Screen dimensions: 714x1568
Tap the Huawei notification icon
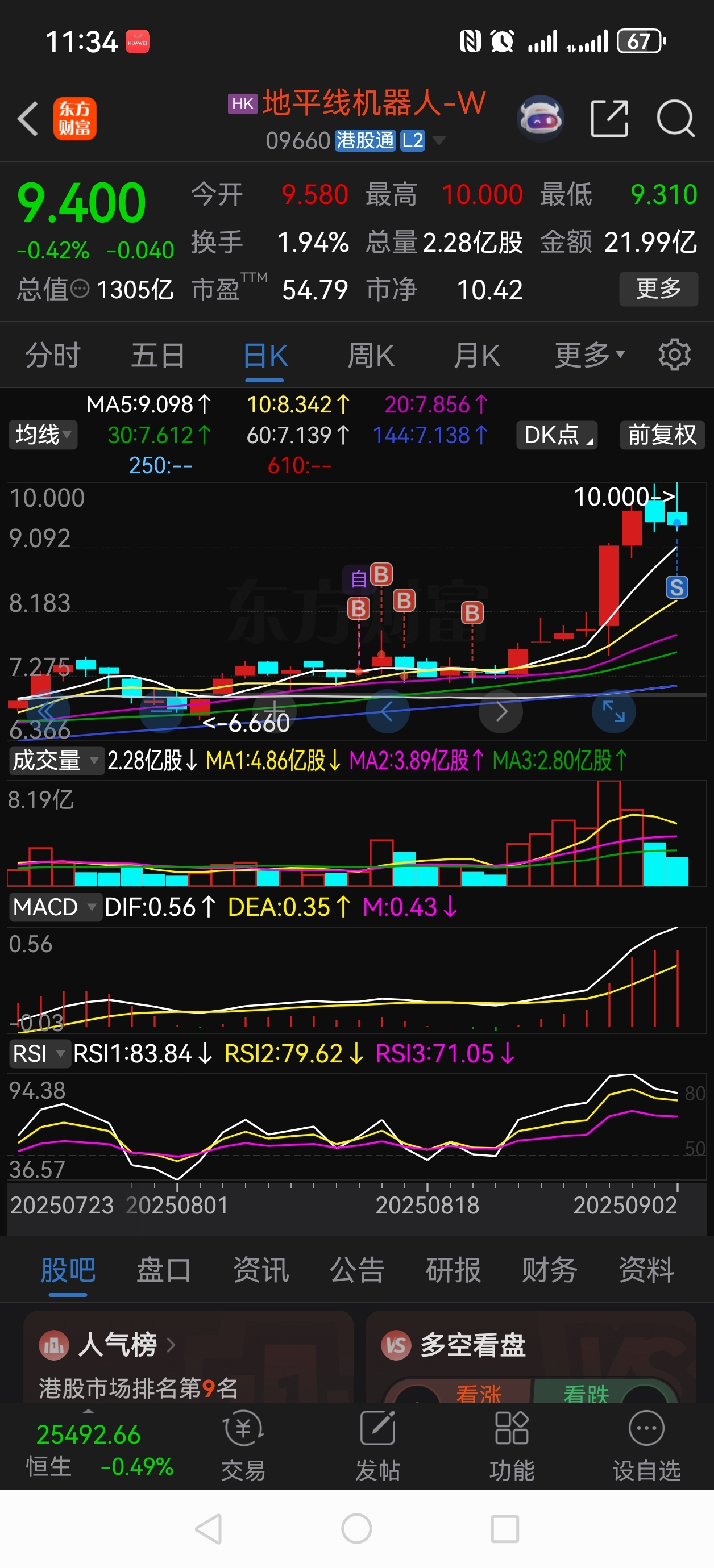click(137, 42)
